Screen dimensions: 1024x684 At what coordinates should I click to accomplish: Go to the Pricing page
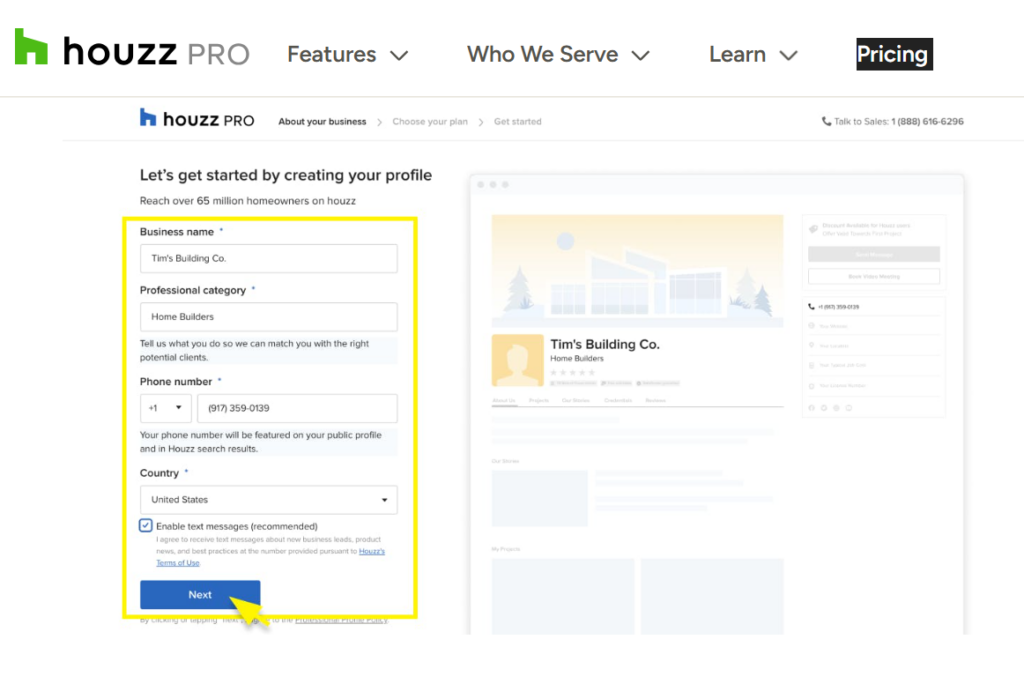tap(893, 55)
